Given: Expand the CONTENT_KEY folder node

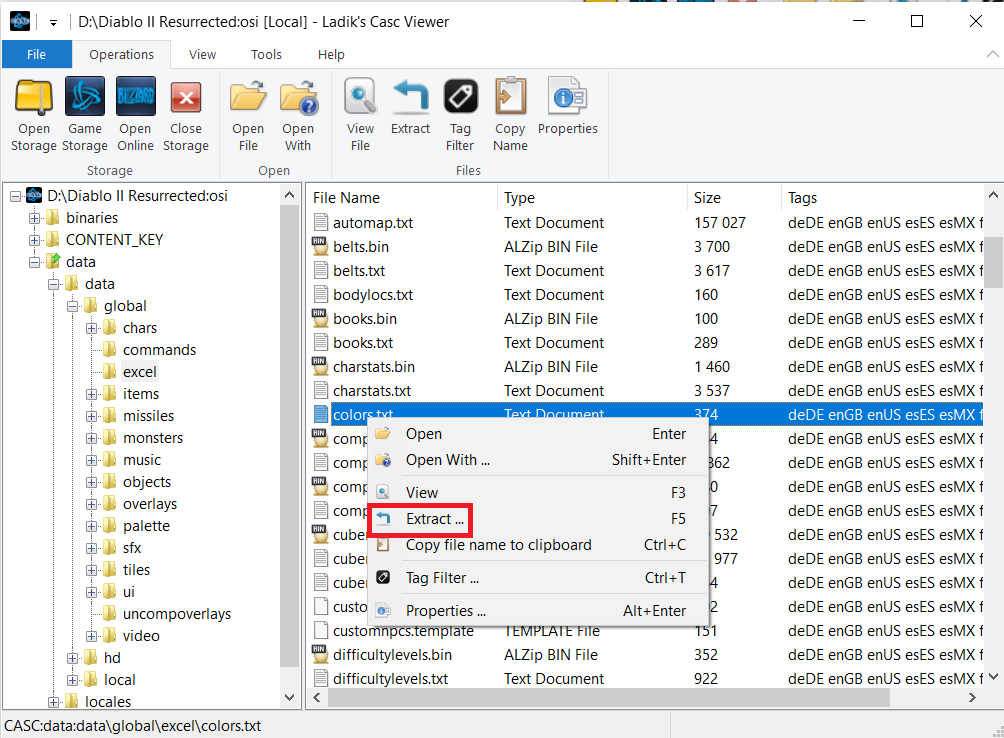Looking at the screenshot, I should tap(35, 240).
